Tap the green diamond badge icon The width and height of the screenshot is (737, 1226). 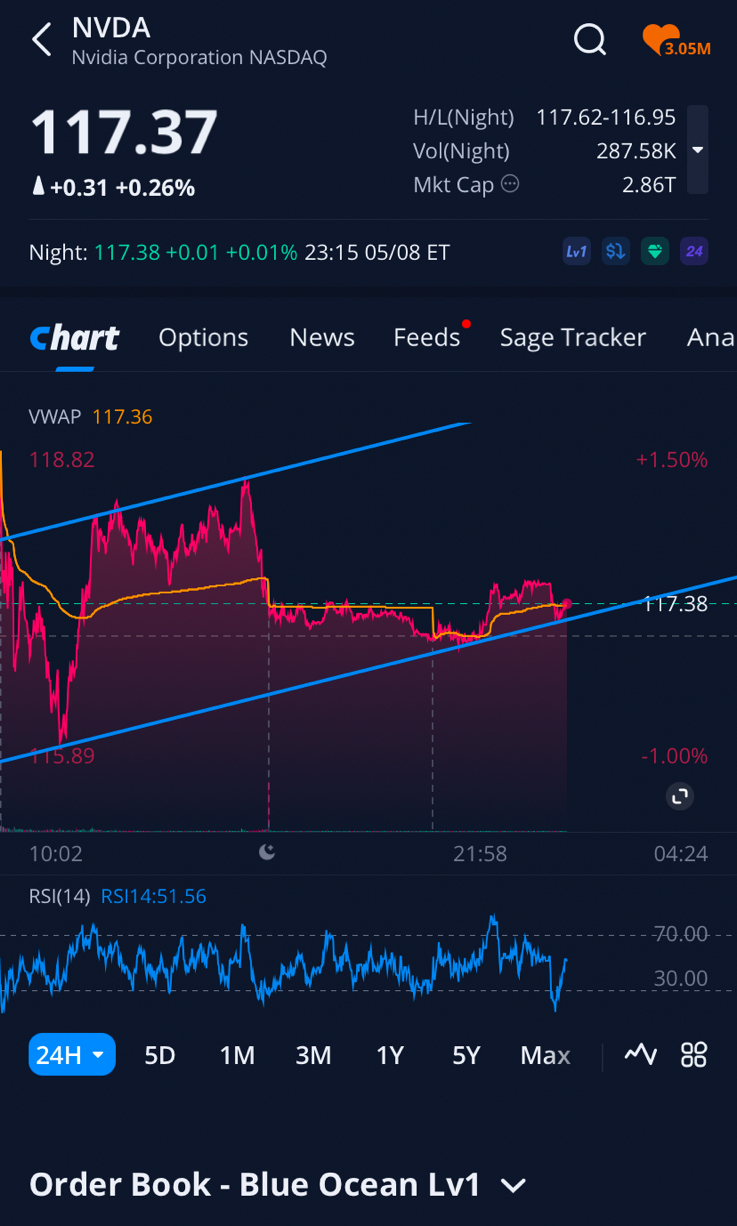click(x=655, y=252)
